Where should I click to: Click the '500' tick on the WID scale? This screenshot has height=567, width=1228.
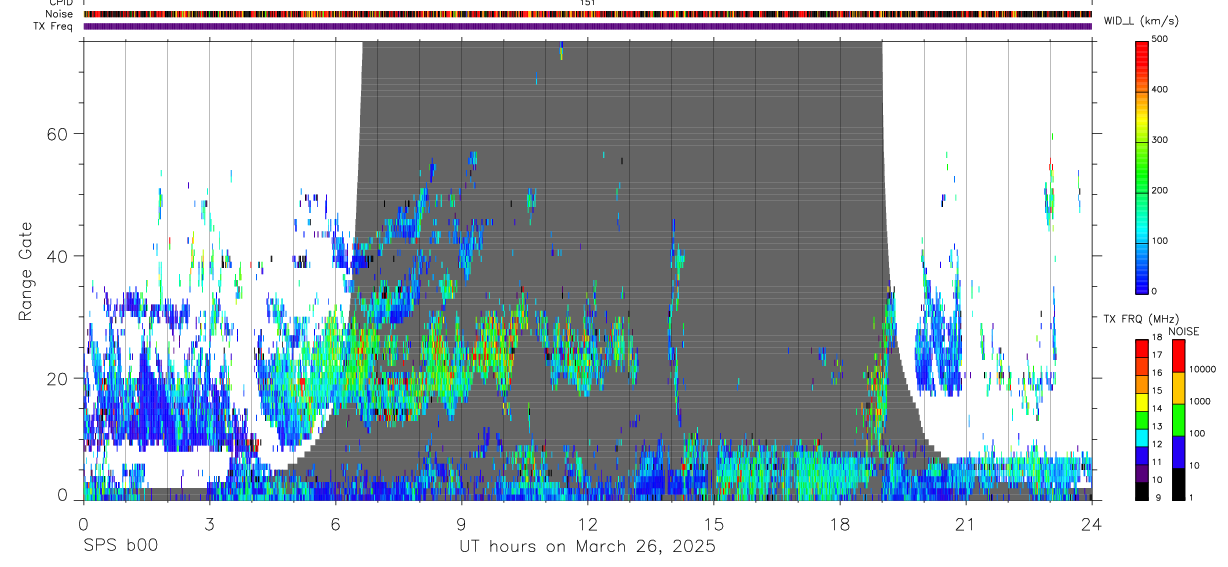(1160, 39)
